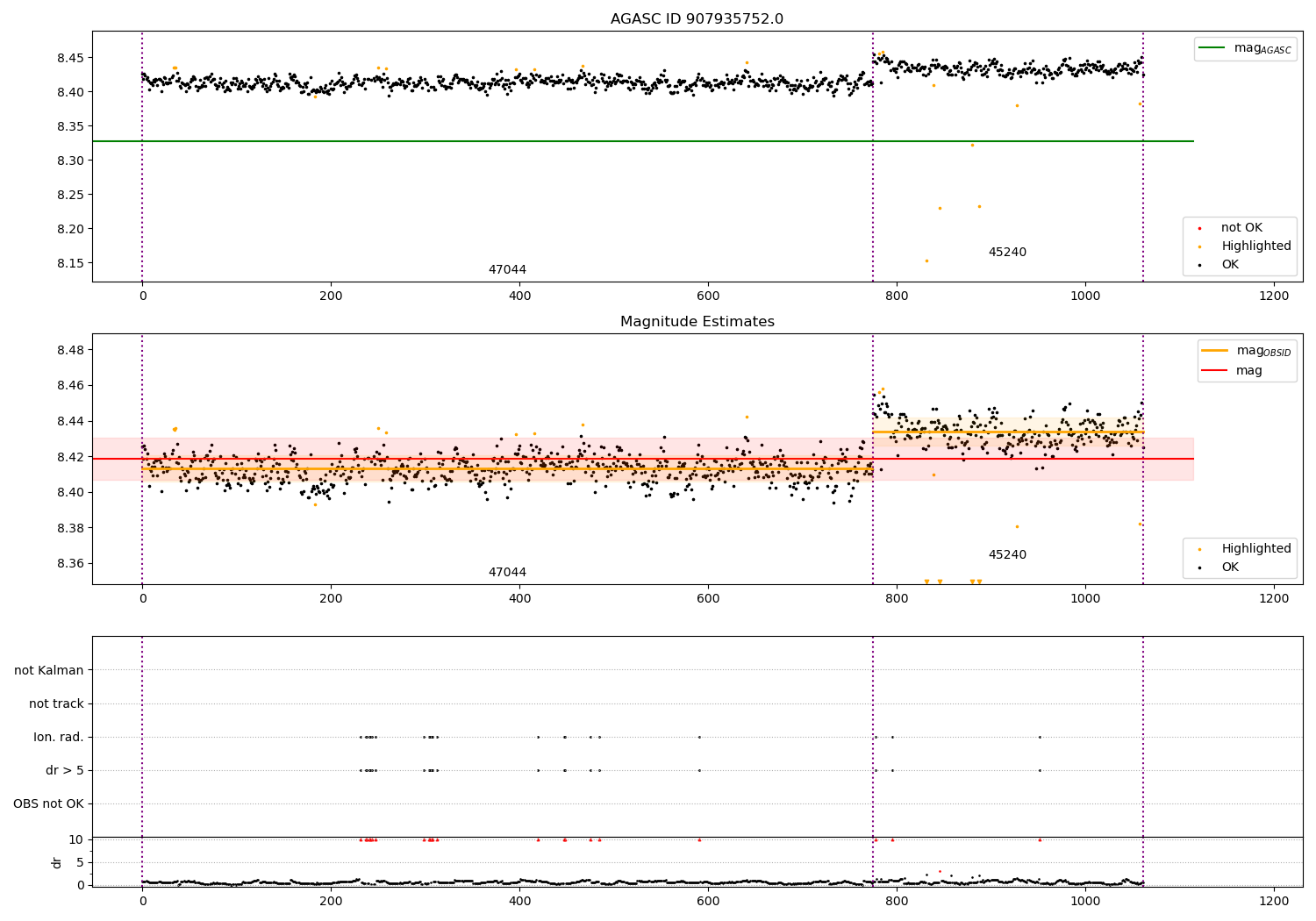Viewport: 1316px width, 921px height.
Task: Click the 8.30 y-tick on the top plot
Action: click(x=70, y=161)
